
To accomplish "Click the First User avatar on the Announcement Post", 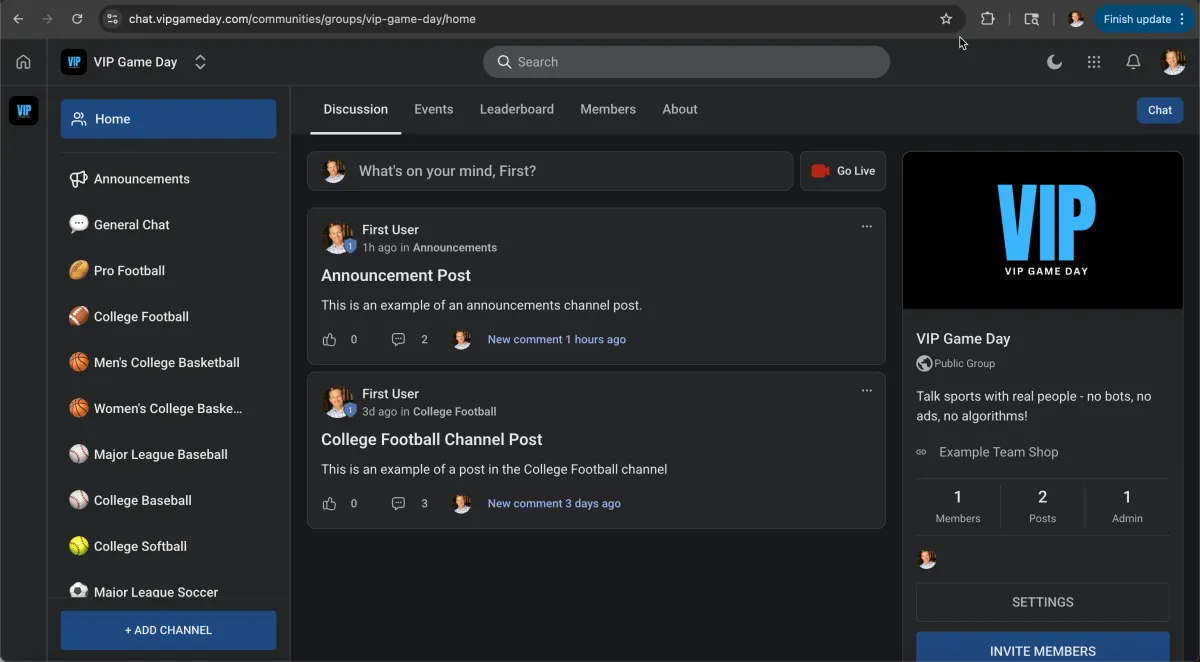I will point(338,238).
